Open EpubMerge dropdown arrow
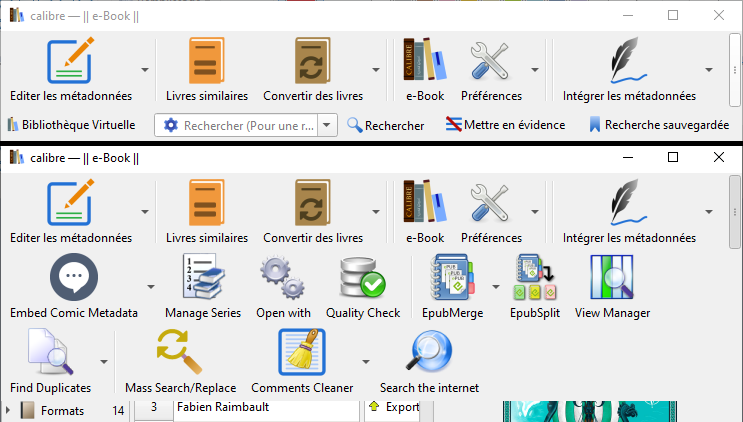This screenshot has height=422, width=743. coord(496,287)
